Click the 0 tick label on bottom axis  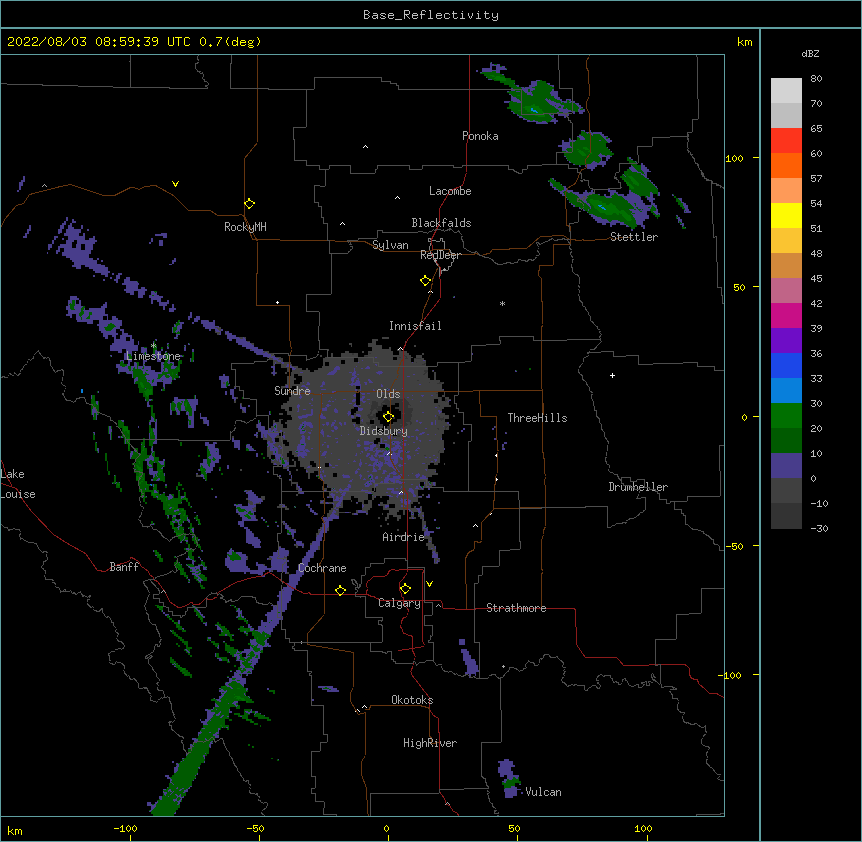tap(386, 828)
